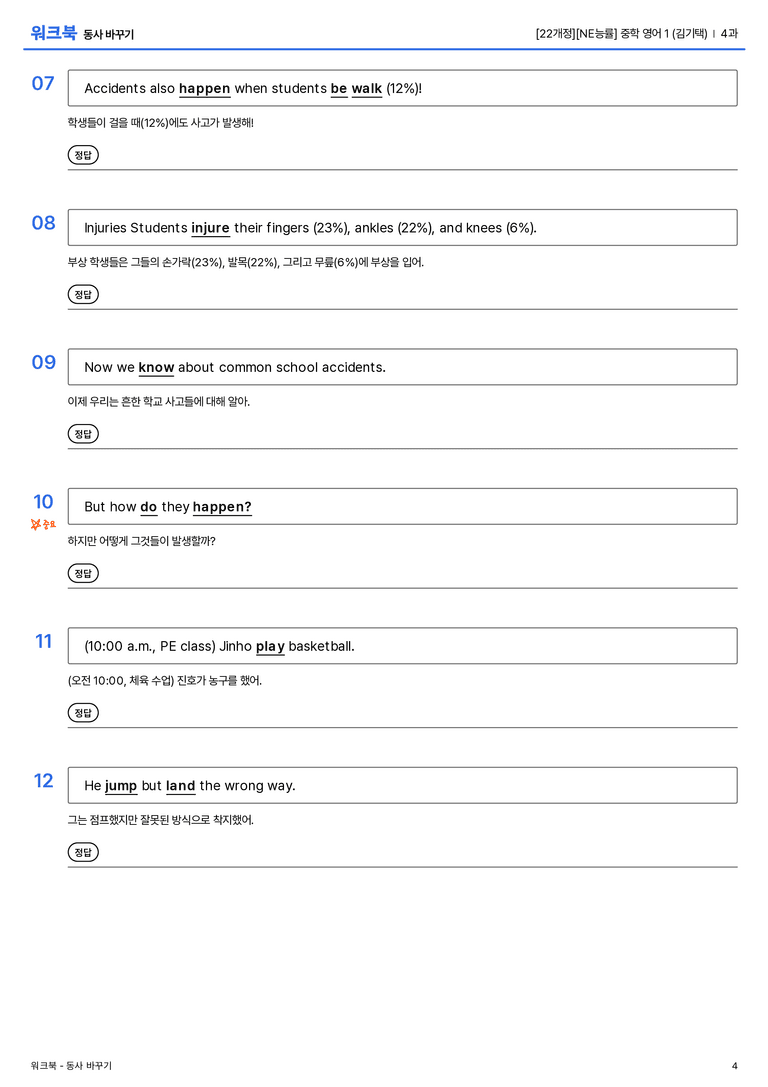Click the underlined word 'land' in sentence 12
Screen dimensions: 768x1087
click(x=180, y=785)
